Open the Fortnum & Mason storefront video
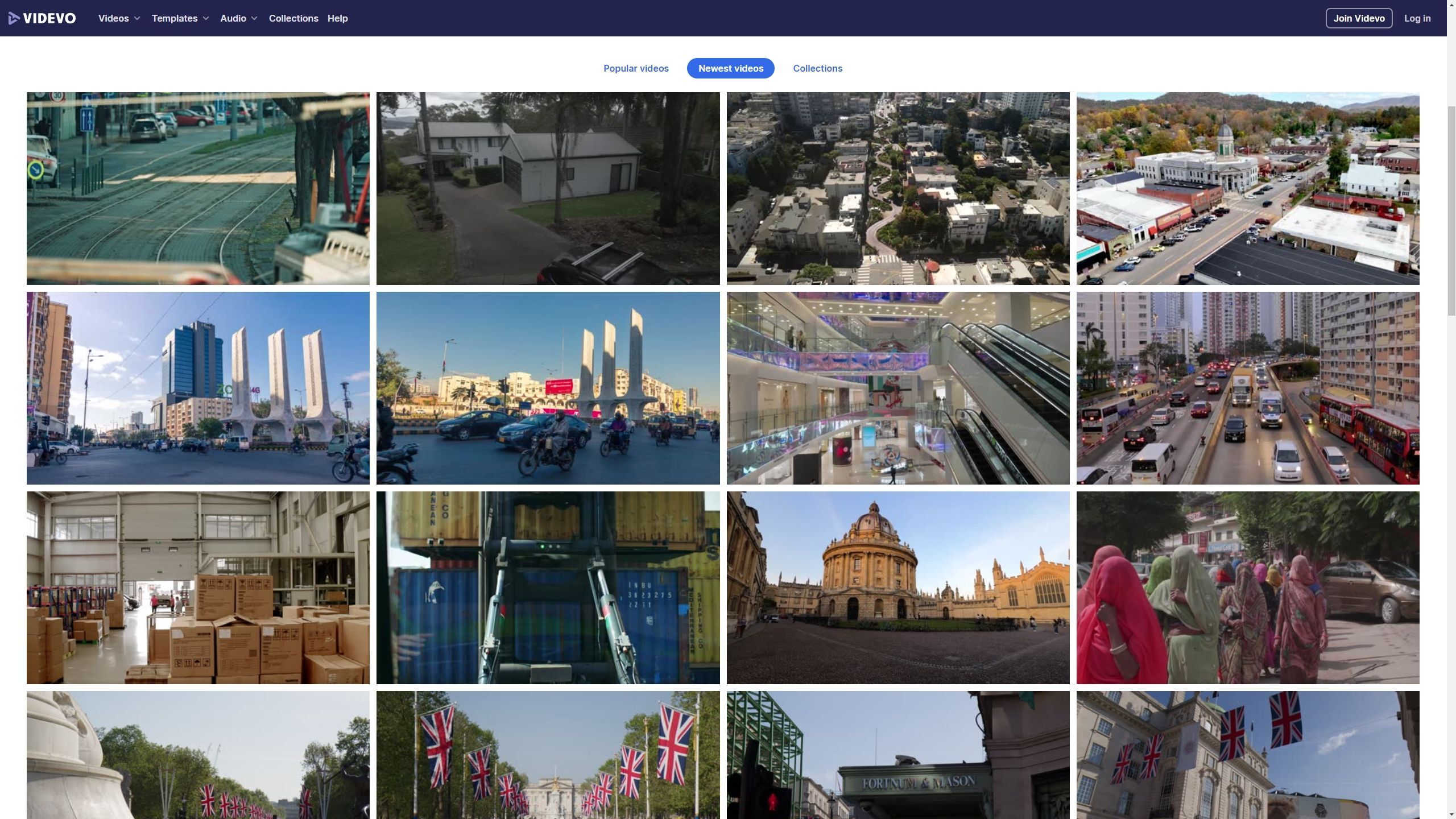Screen dimensions: 1456x819 click(897, 755)
